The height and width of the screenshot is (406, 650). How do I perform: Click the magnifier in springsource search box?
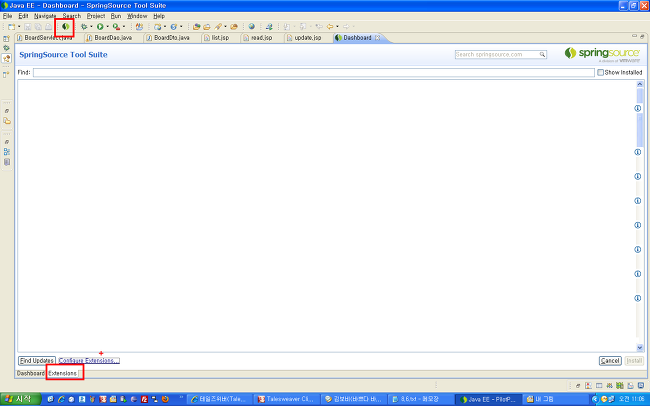tap(542, 54)
